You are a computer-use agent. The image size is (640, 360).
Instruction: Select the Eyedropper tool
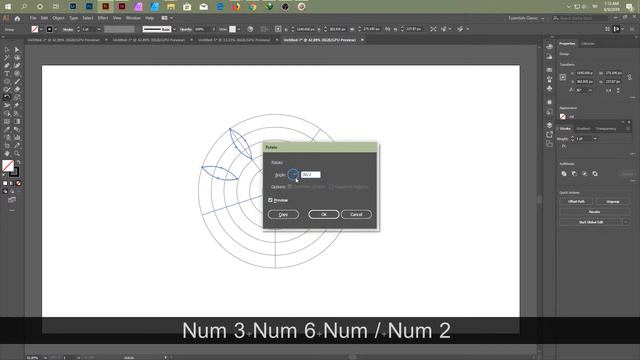(x=7, y=129)
